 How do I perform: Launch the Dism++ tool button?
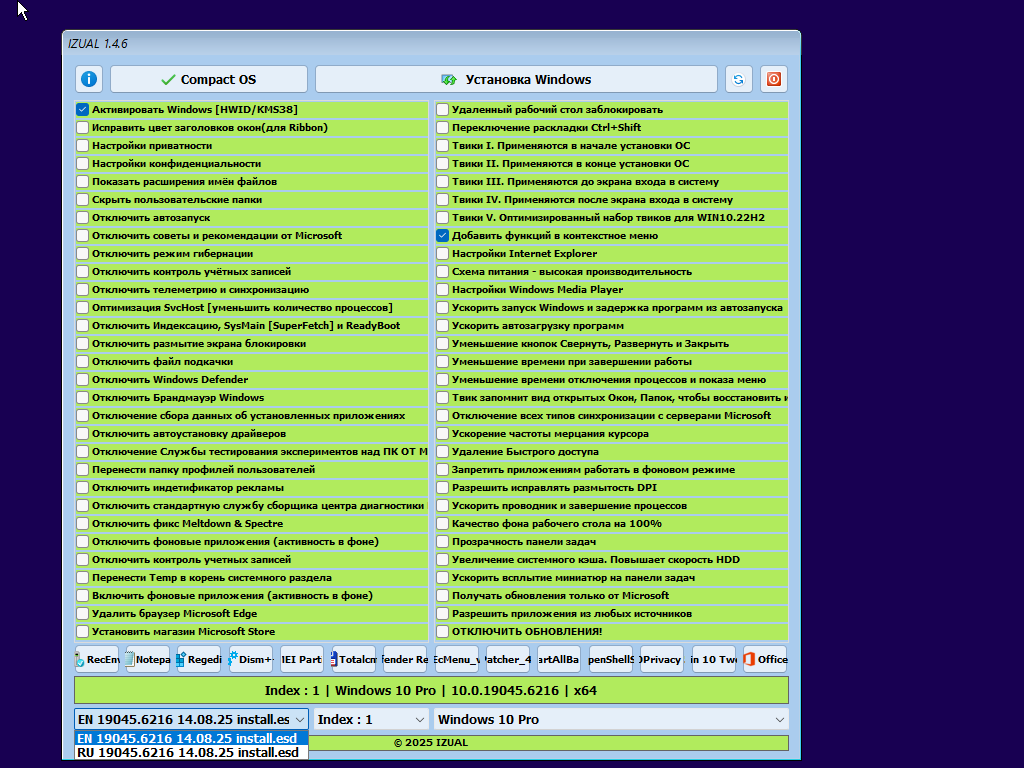click(x=251, y=660)
